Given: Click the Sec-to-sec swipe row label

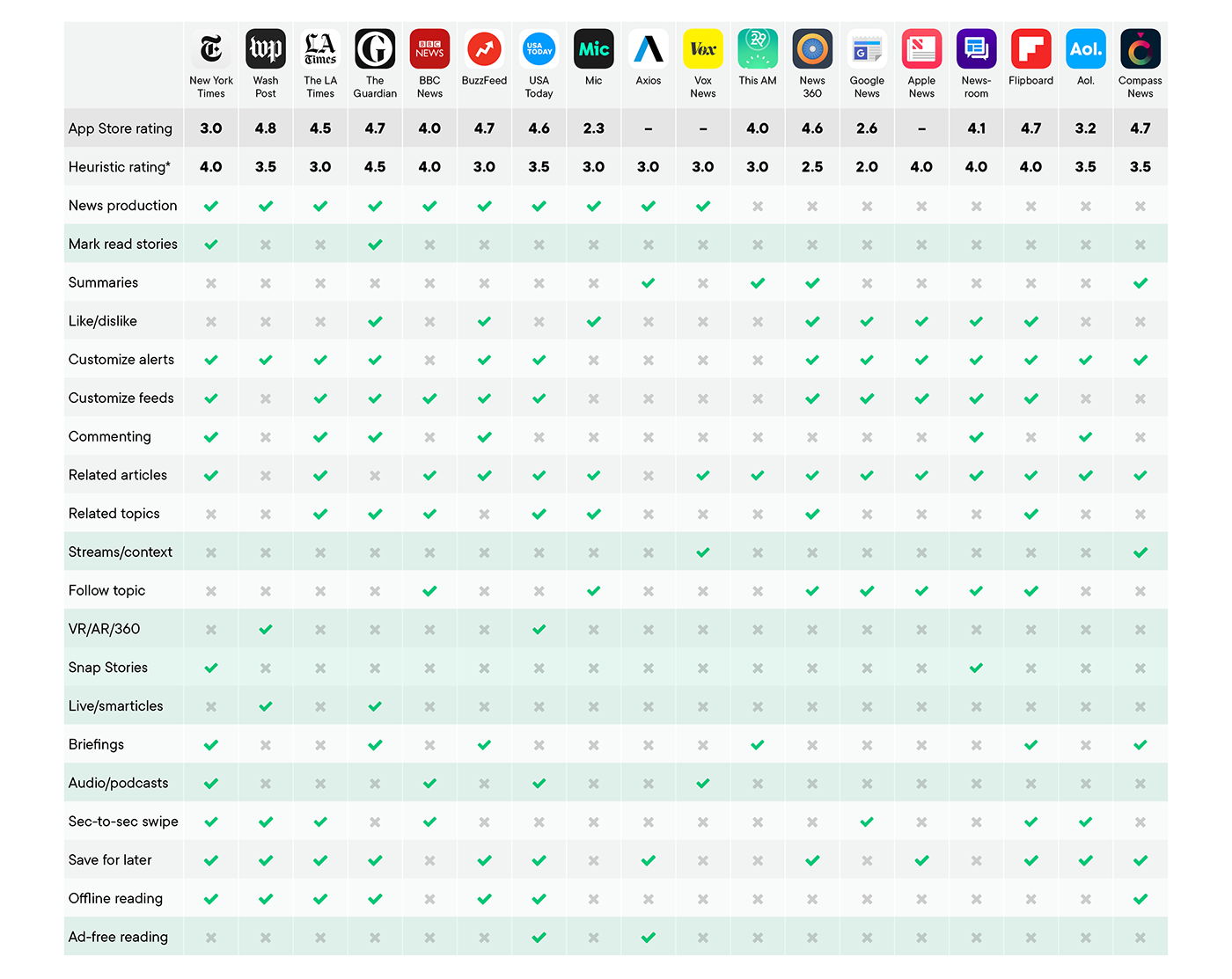Looking at the screenshot, I should point(123,822).
